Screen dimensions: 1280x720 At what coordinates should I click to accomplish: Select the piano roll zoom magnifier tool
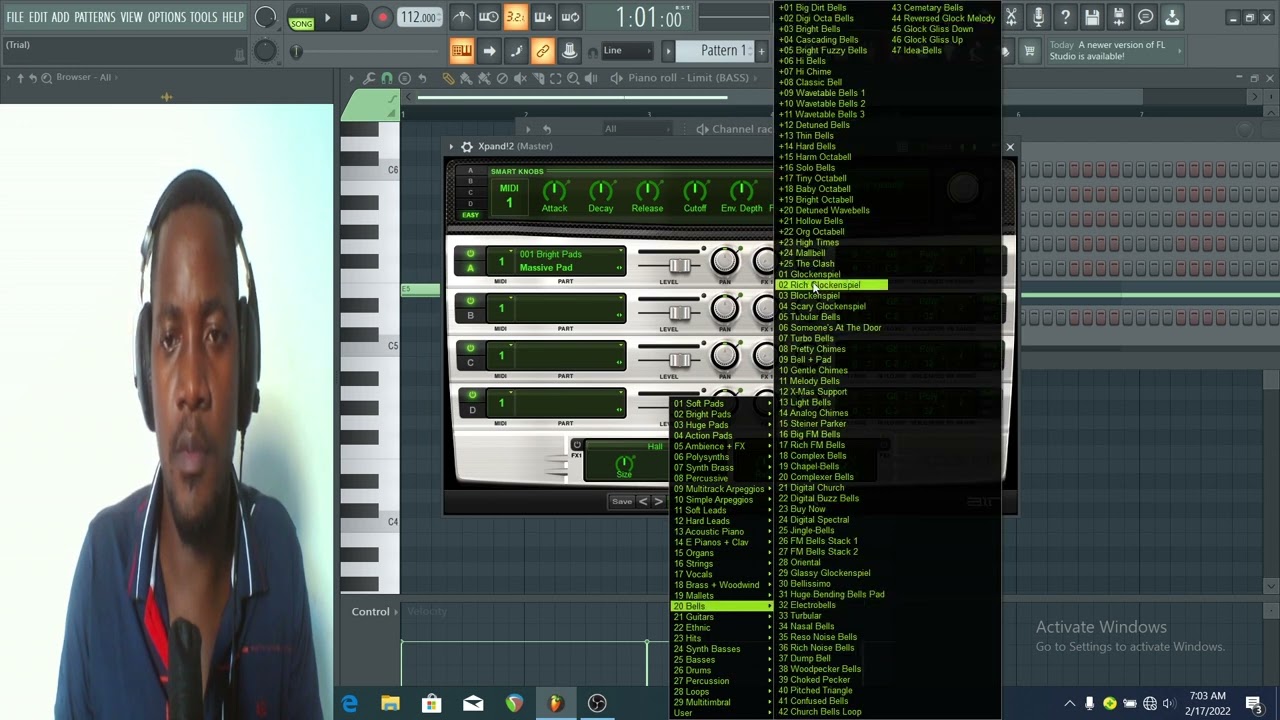coord(574,78)
